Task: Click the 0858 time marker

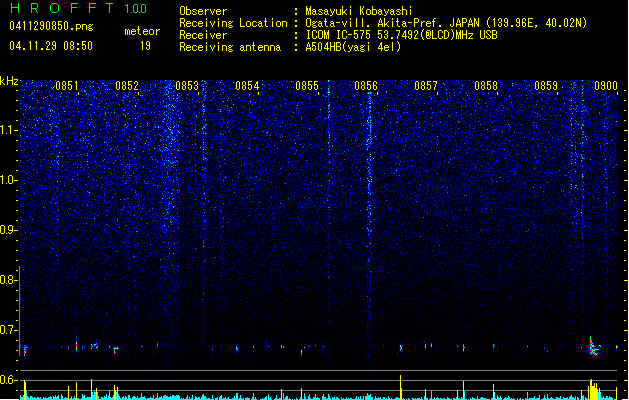Action: tap(486, 86)
